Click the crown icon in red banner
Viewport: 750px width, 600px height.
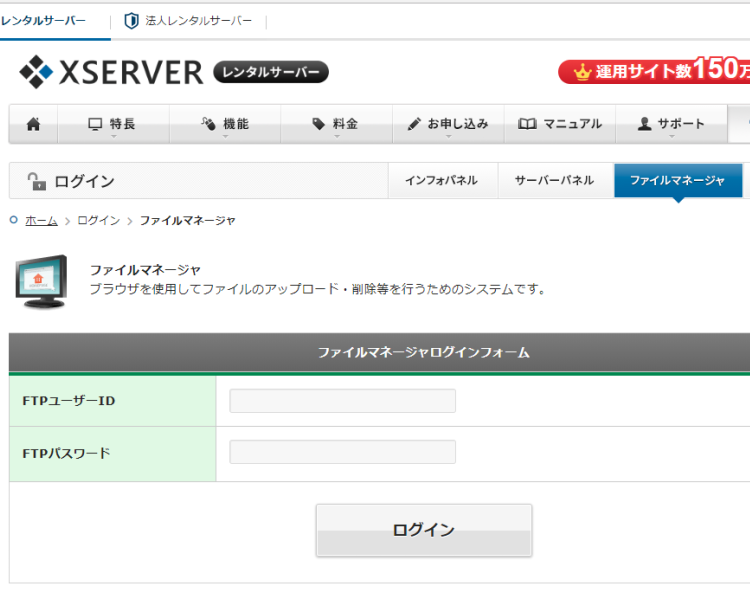pos(582,72)
